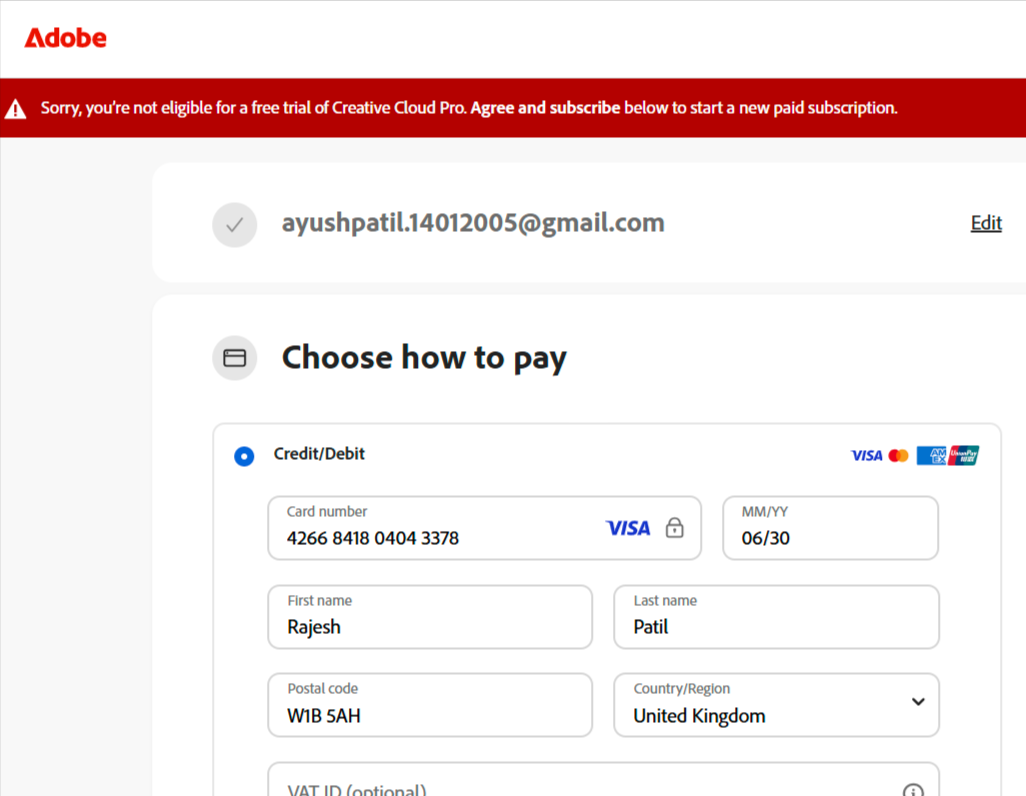Click the warning triangle icon in red banner
The height and width of the screenshot is (796, 1026).
point(16,109)
